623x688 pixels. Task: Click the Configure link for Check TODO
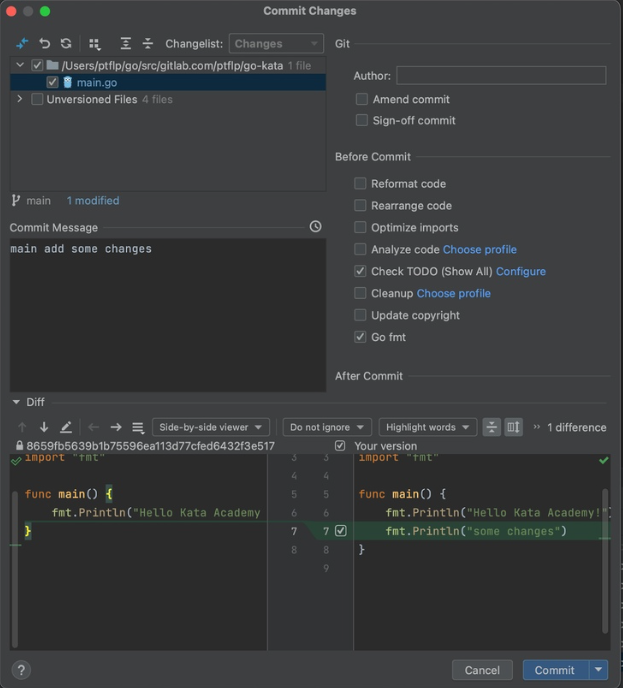point(521,272)
